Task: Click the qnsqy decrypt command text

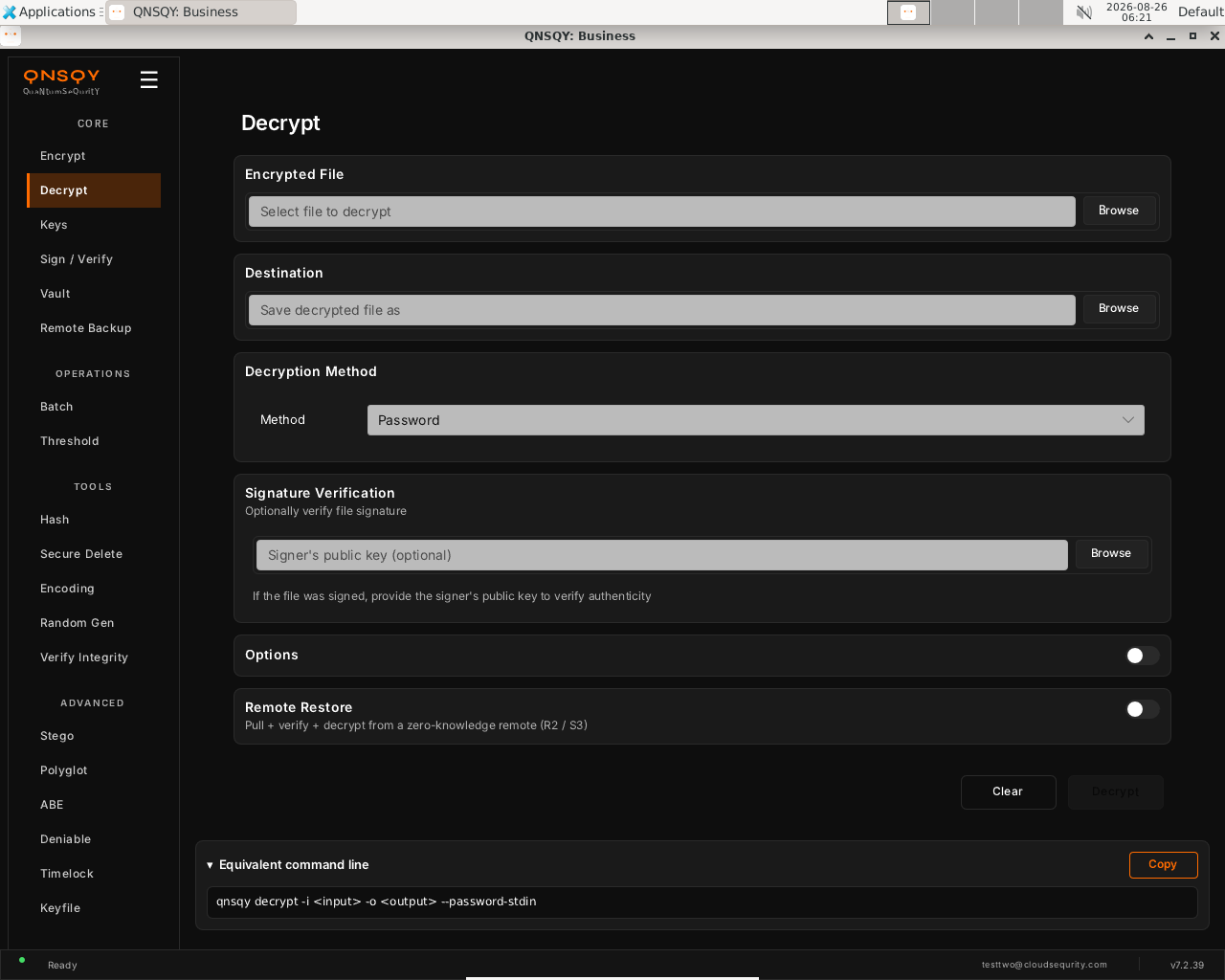Action: pyautogui.click(x=376, y=902)
